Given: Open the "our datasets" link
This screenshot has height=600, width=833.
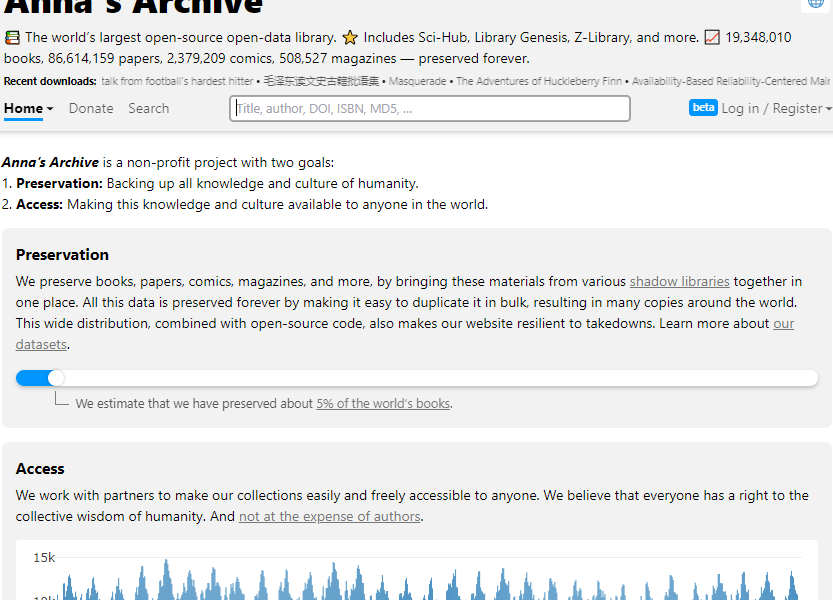Looking at the screenshot, I should [x=783, y=324].
